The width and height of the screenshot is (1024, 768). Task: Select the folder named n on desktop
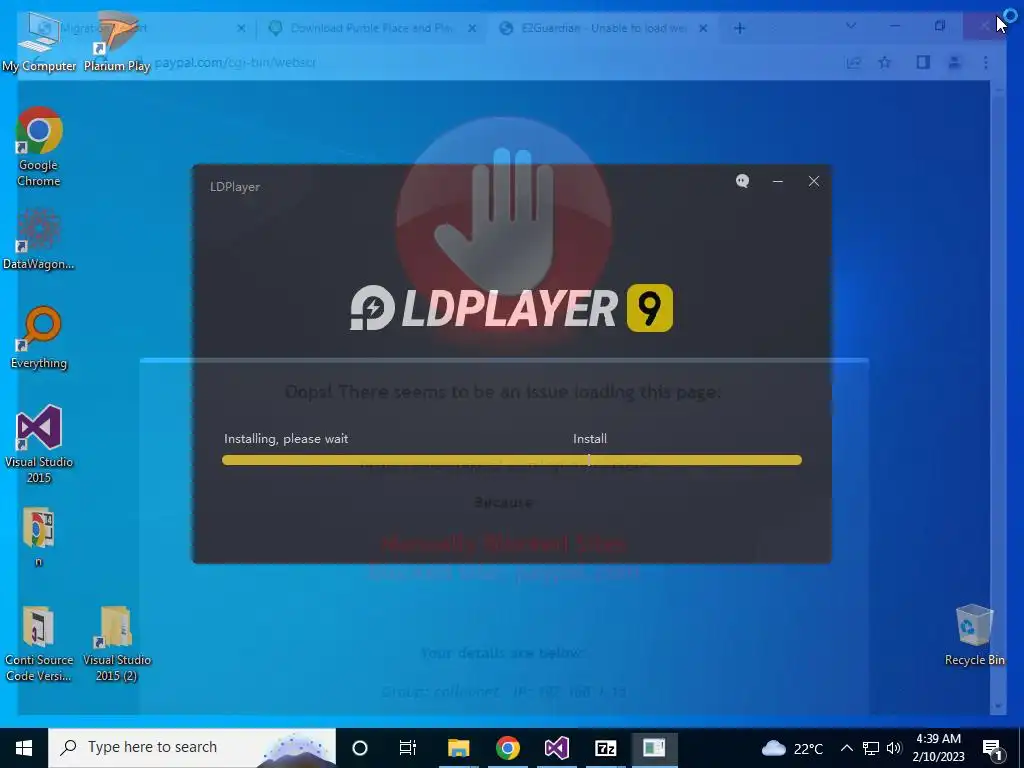tap(39, 536)
